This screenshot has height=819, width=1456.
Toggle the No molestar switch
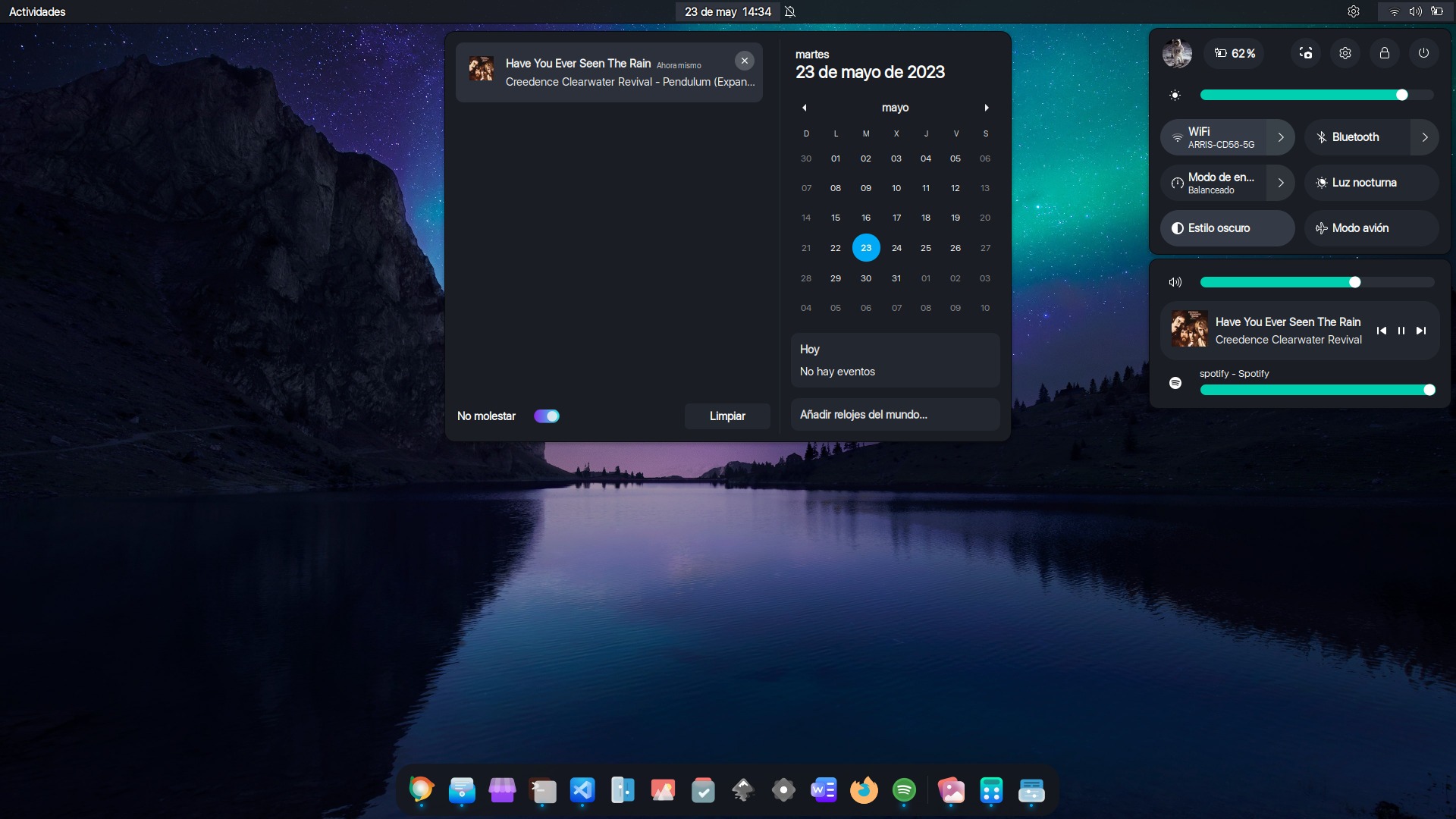tap(547, 416)
